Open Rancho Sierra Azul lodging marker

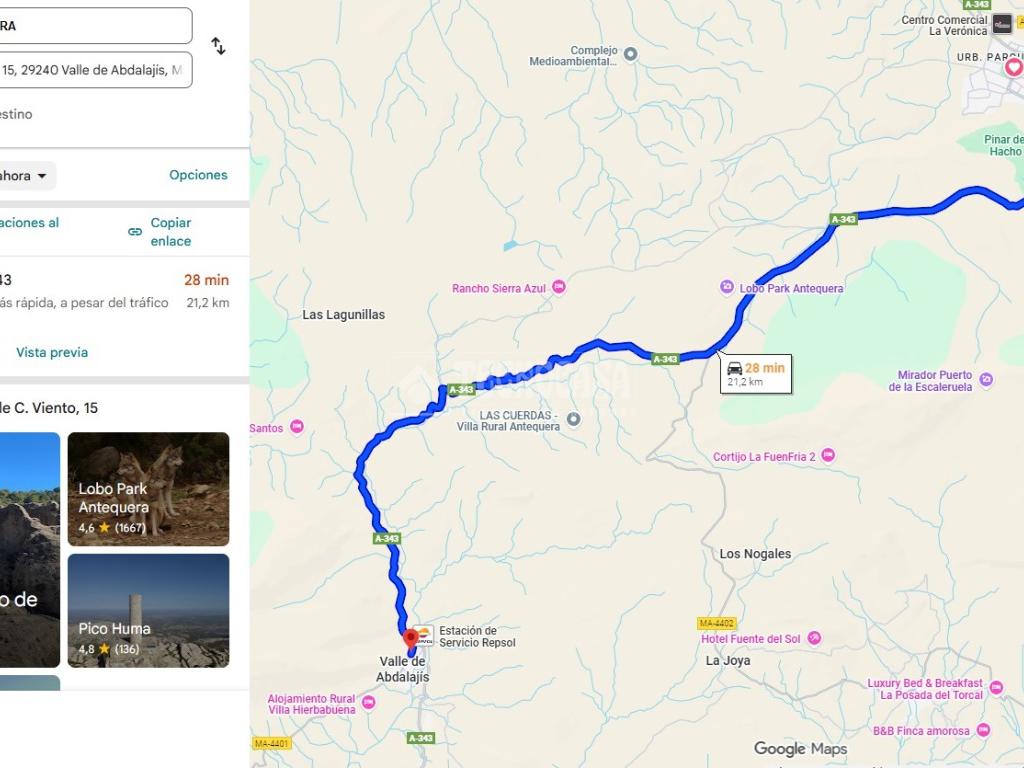[558, 287]
